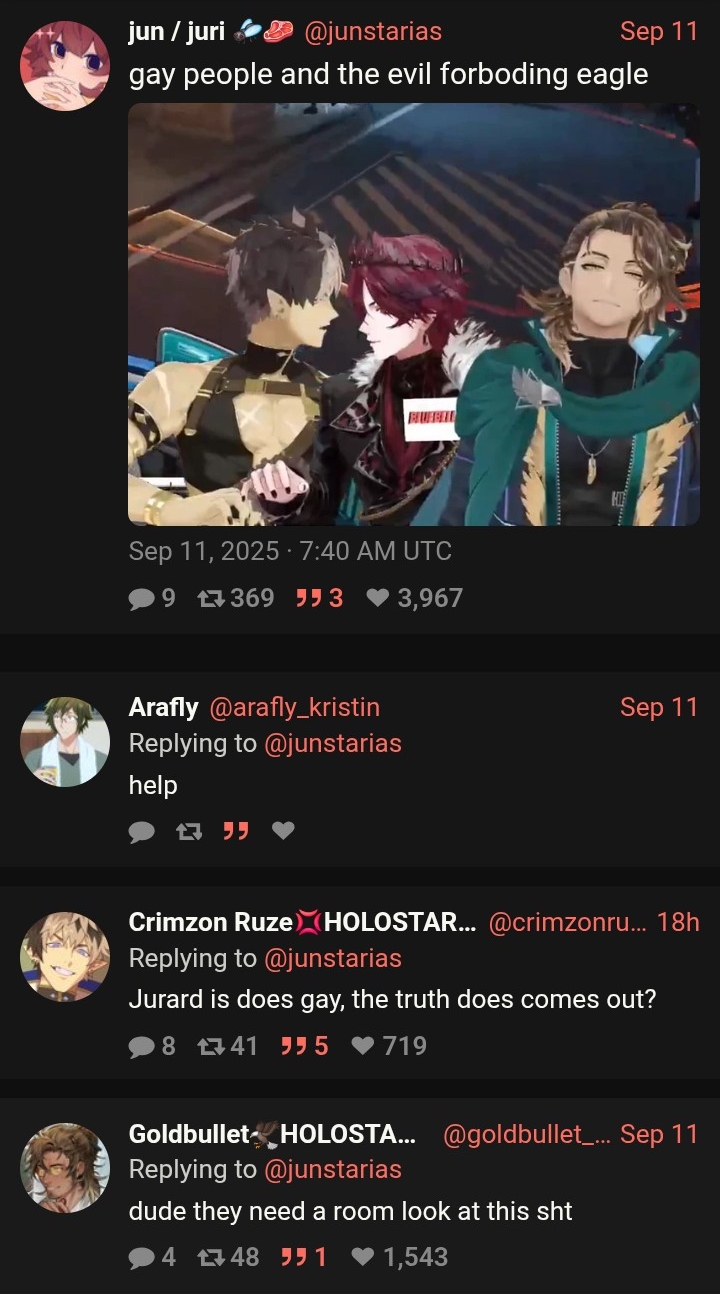Like Arafly's help reply
The height and width of the screenshot is (1294, 720).
click(x=284, y=831)
